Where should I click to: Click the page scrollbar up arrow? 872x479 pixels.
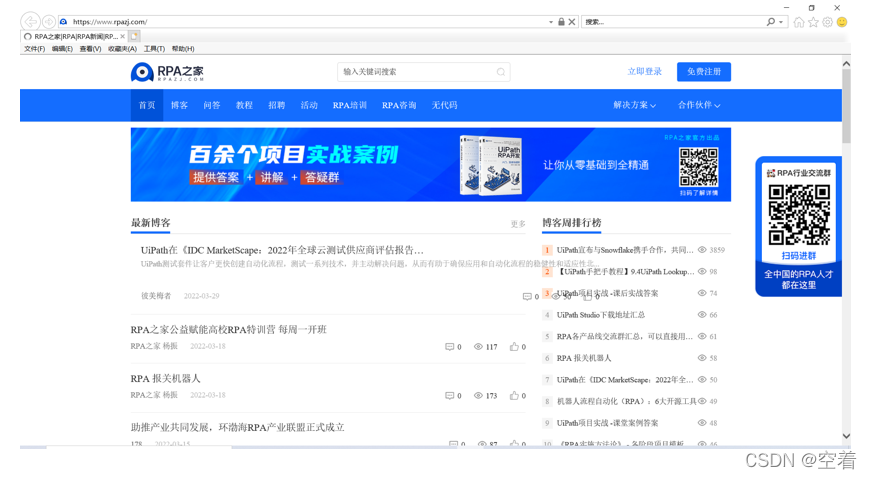click(846, 64)
